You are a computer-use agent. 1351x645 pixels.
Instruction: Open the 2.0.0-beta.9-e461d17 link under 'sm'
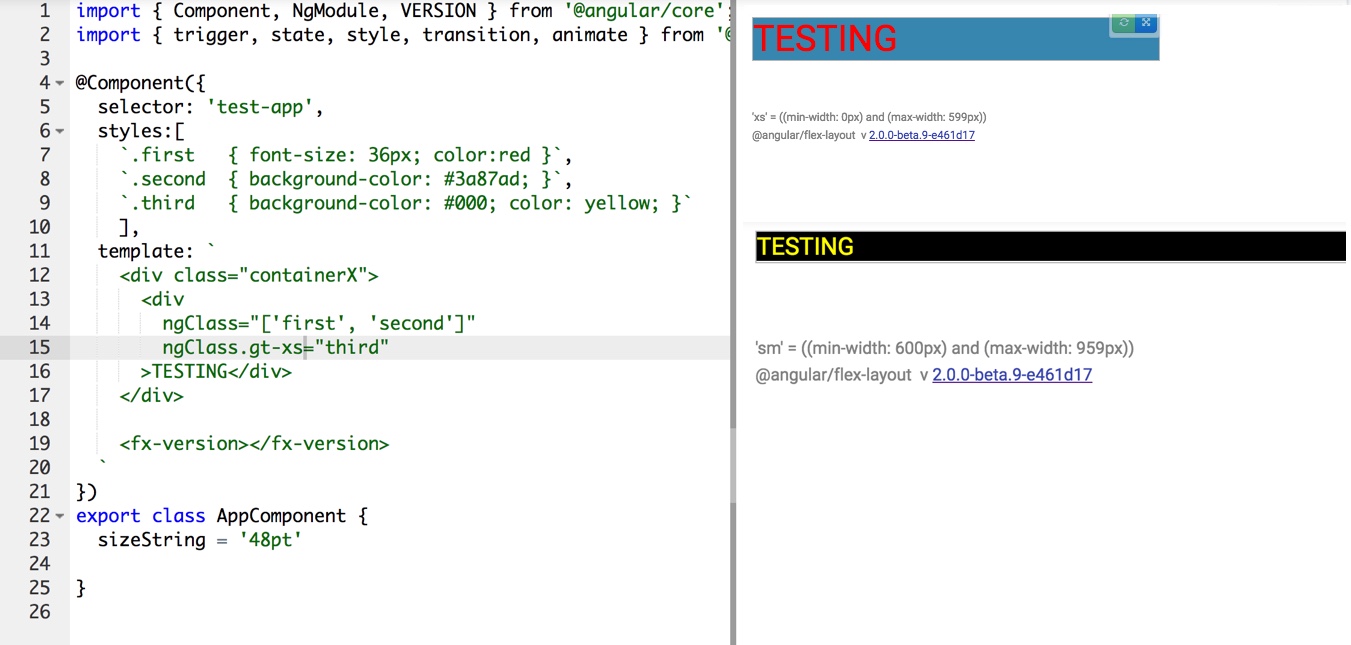point(1012,375)
